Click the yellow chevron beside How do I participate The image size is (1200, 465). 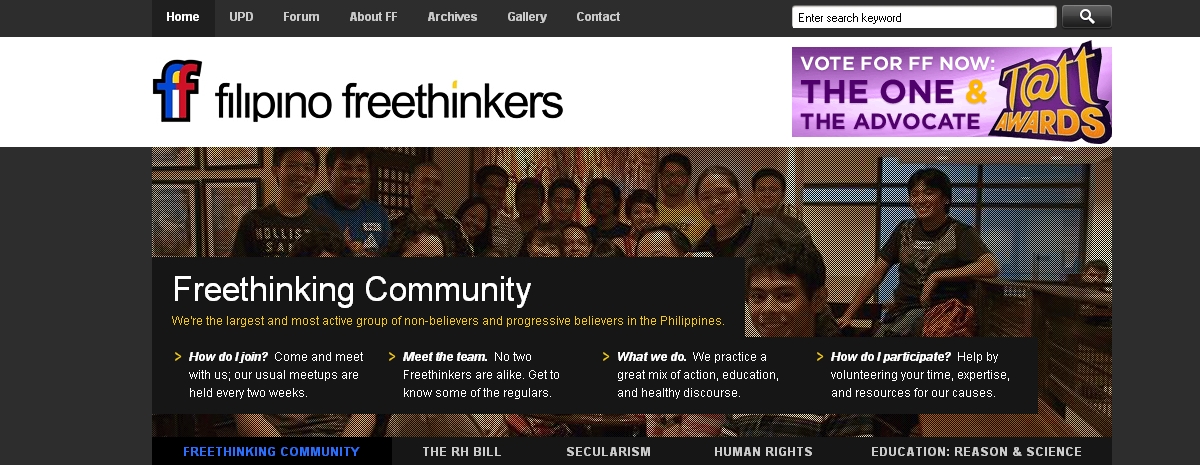click(820, 356)
